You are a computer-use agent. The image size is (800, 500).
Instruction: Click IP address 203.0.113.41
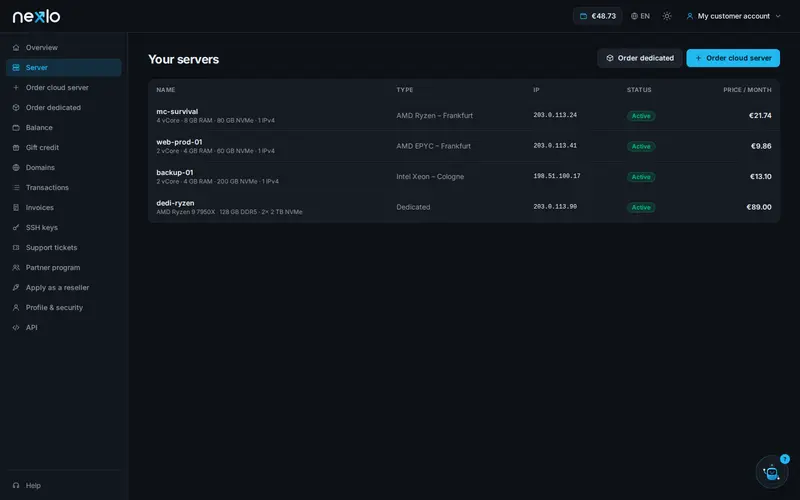coord(555,146)
